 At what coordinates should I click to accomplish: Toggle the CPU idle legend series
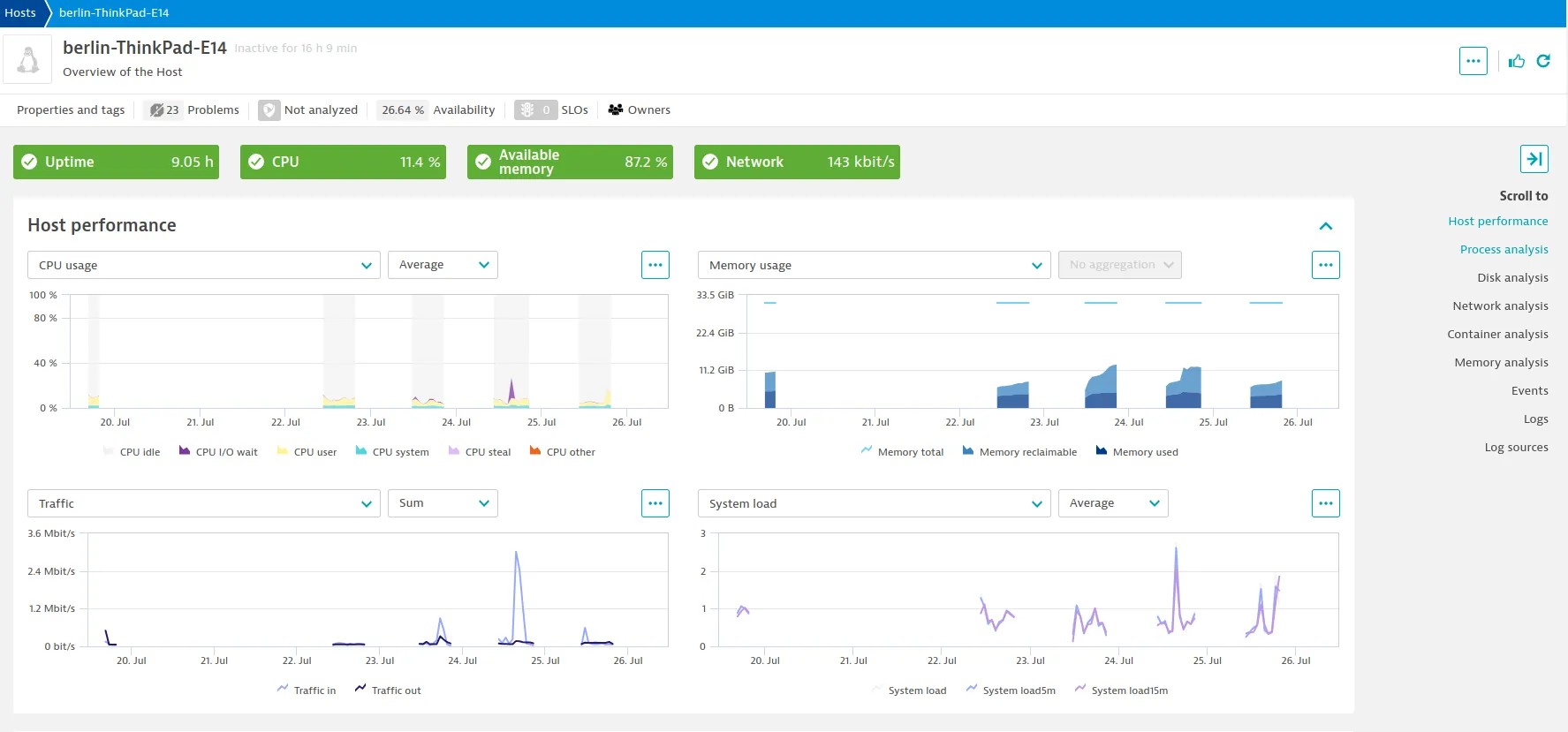pos(132,452)
